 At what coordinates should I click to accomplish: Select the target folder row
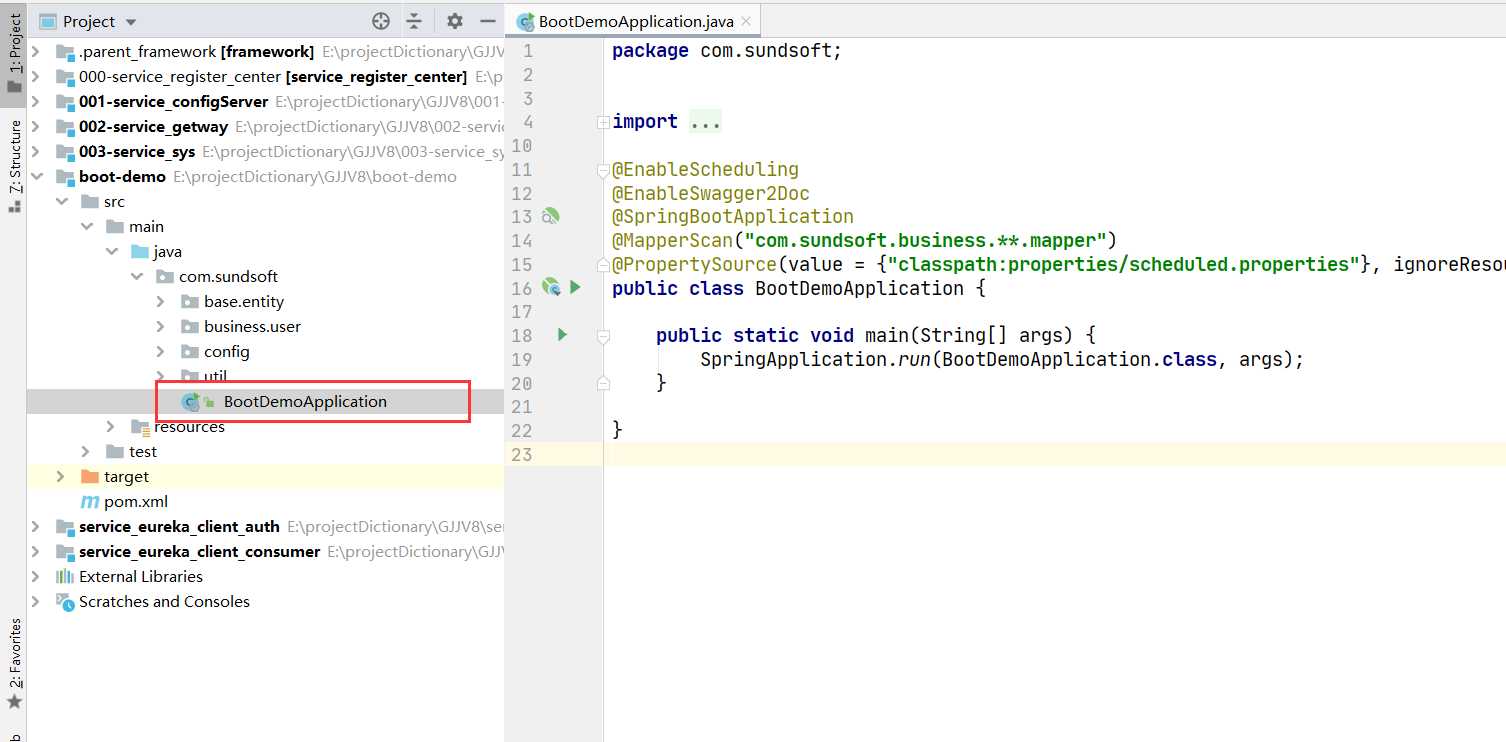[265, 476]
